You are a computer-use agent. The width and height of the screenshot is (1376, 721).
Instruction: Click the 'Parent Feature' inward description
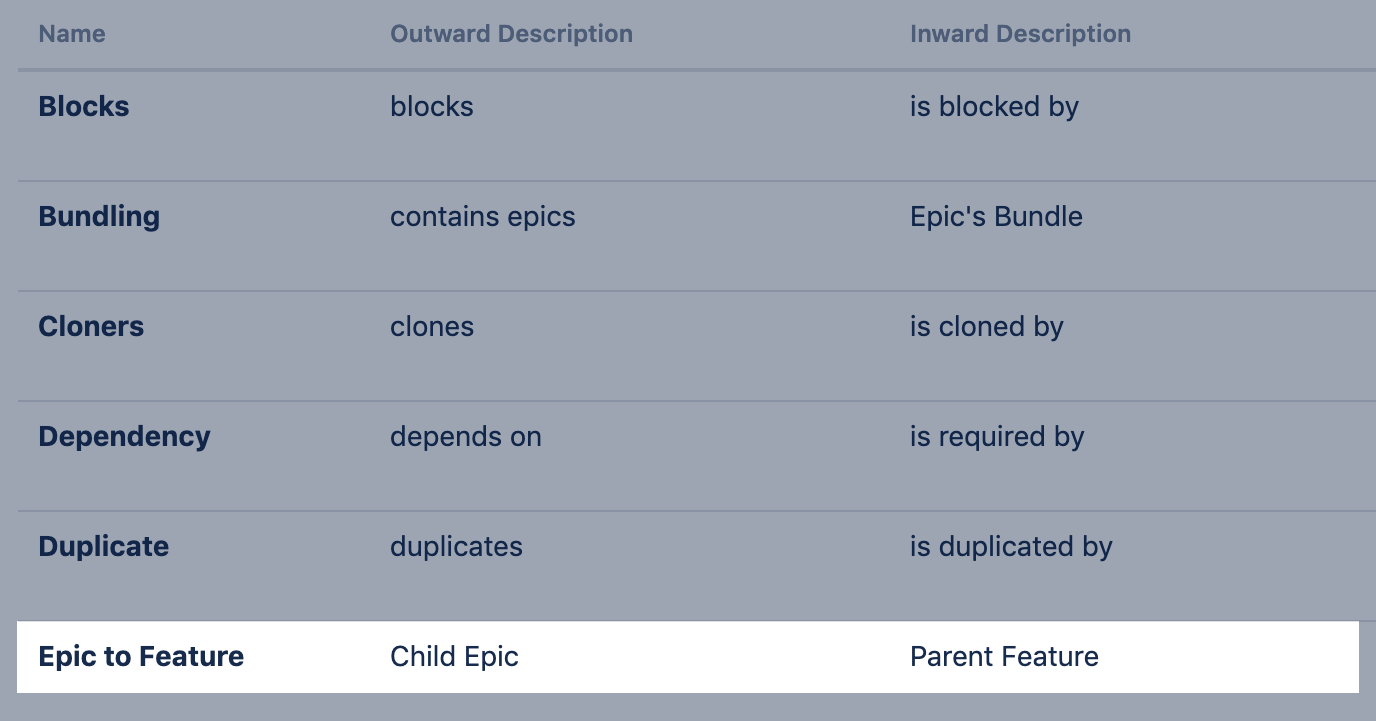1004,657
